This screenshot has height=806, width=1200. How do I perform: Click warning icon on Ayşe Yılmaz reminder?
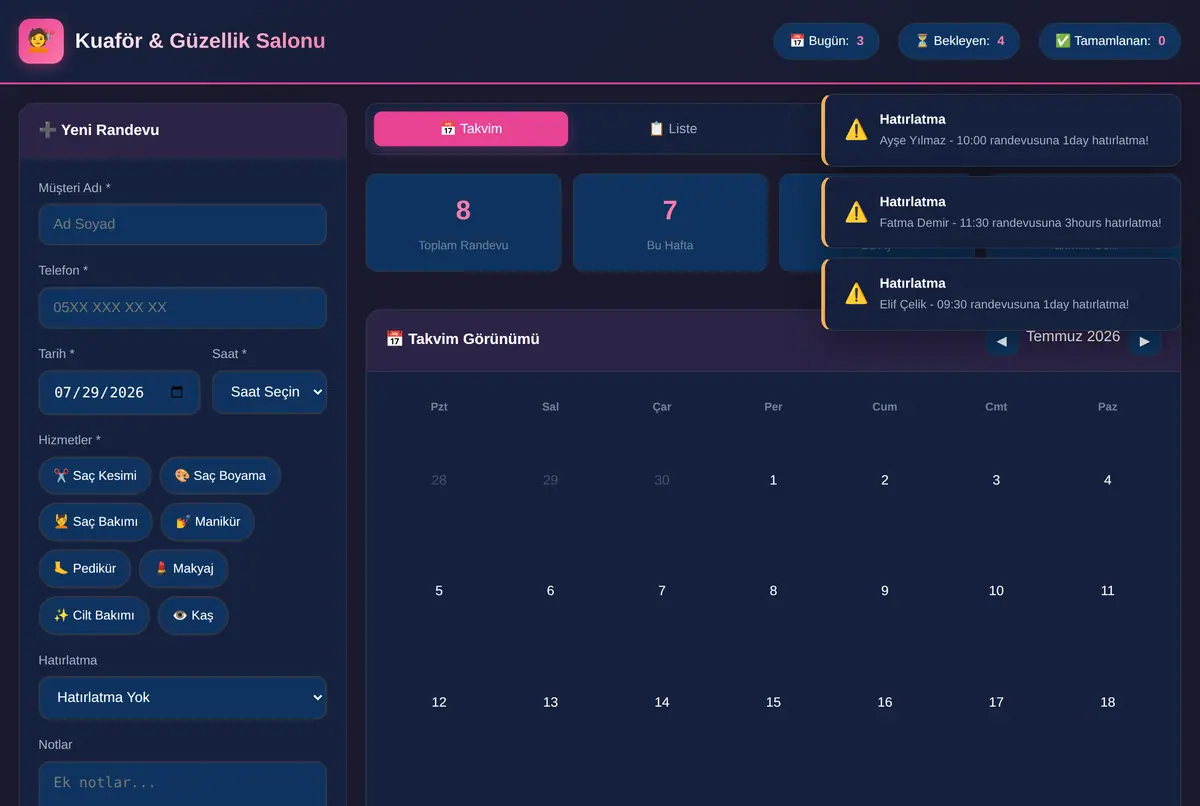tap(856, 129)
